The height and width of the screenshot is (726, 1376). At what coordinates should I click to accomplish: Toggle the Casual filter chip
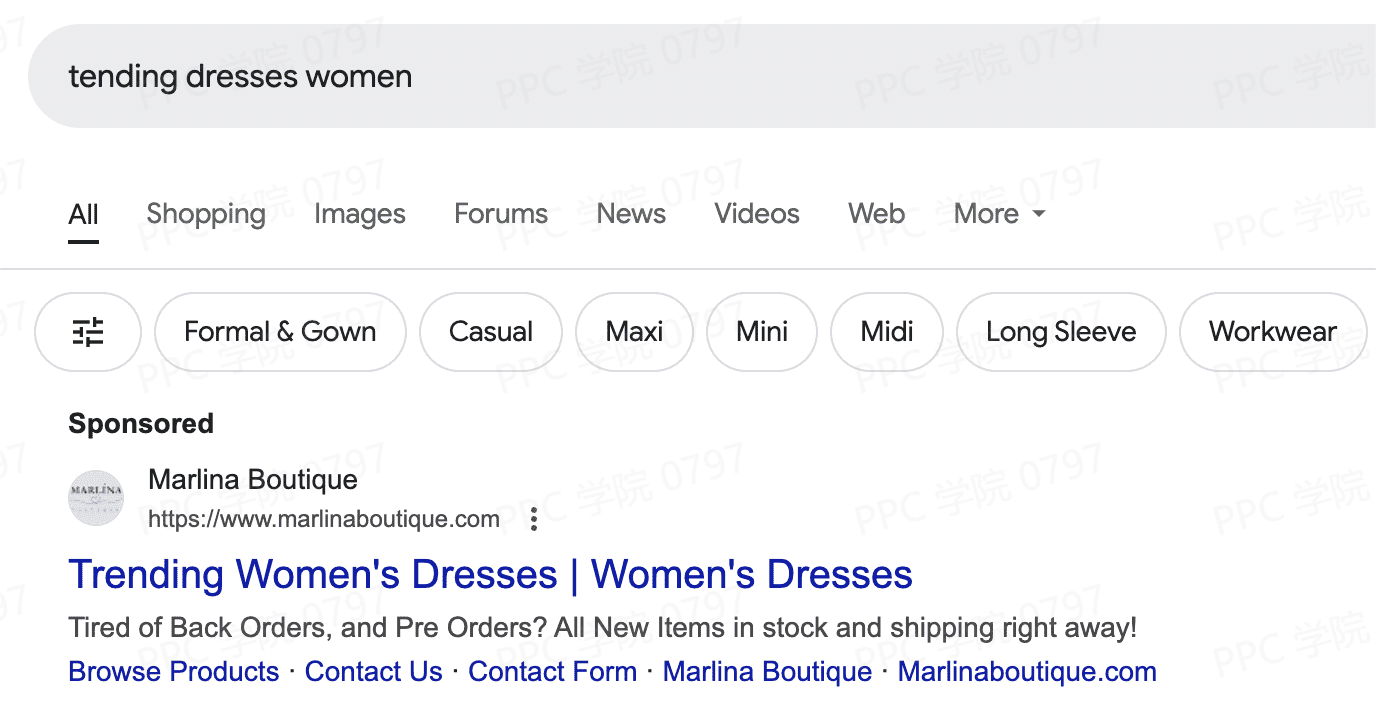coord(490,332)
